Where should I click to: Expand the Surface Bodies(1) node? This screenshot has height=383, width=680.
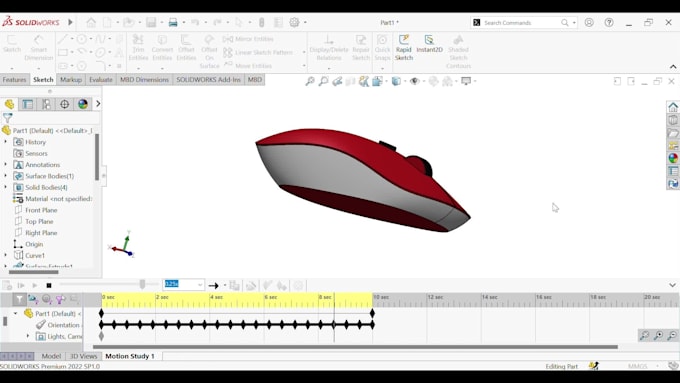[6, 176]
